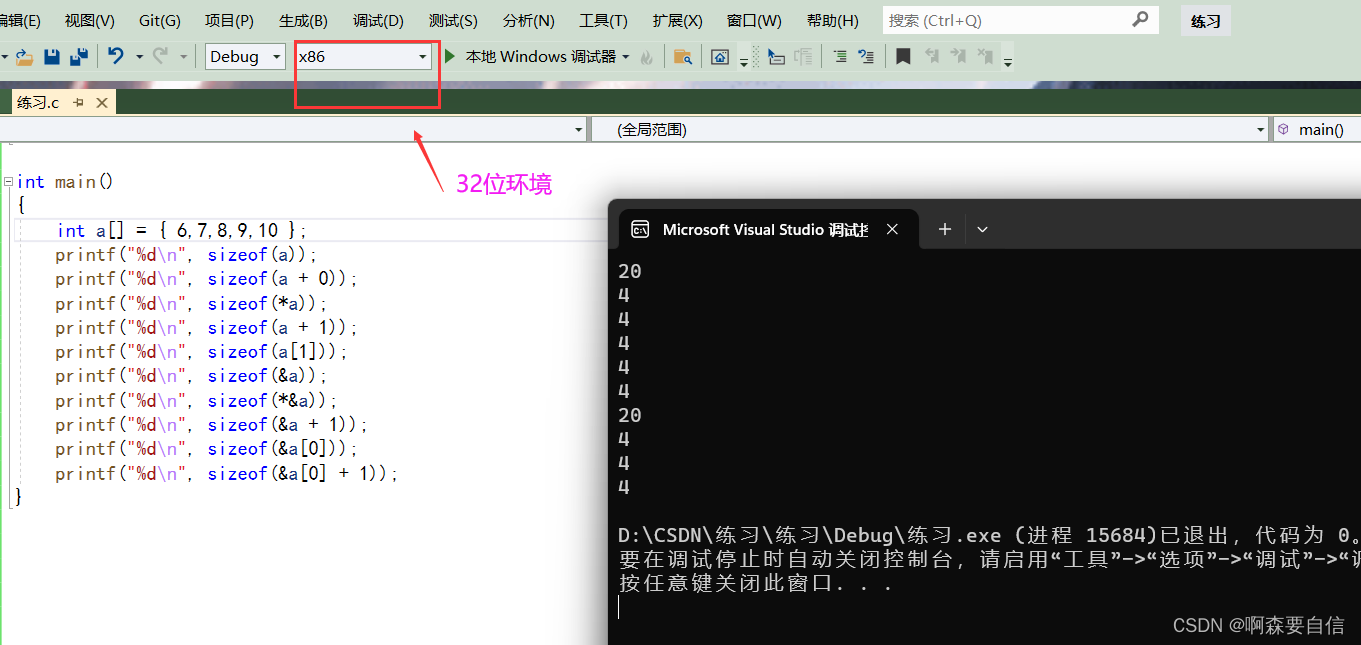Click the first 20 output in console

630,271
